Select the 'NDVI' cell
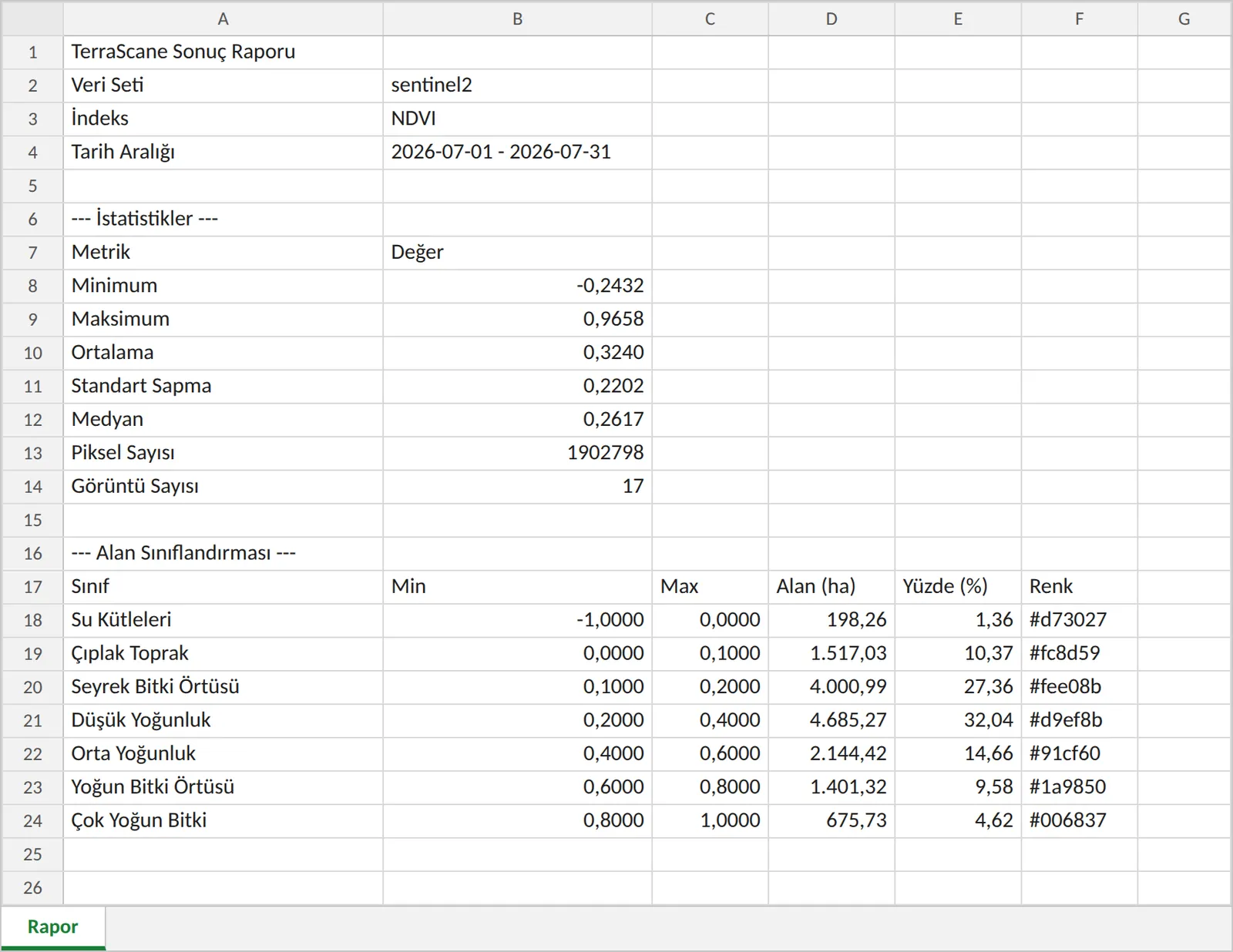This screenshot has height=952, width=1233. point(517,119)
